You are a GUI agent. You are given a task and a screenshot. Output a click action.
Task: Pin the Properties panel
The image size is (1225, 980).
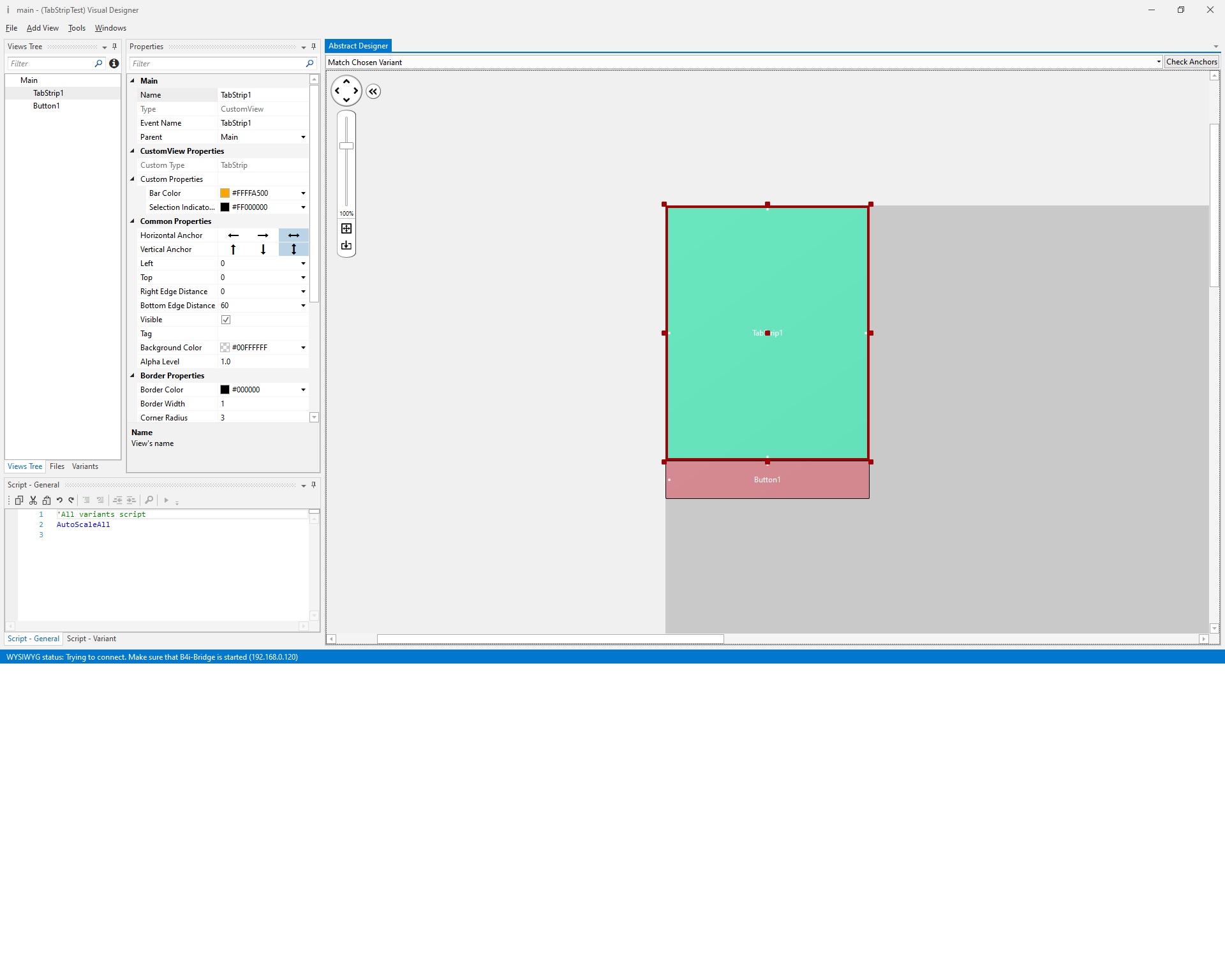(x=313, y=47)
